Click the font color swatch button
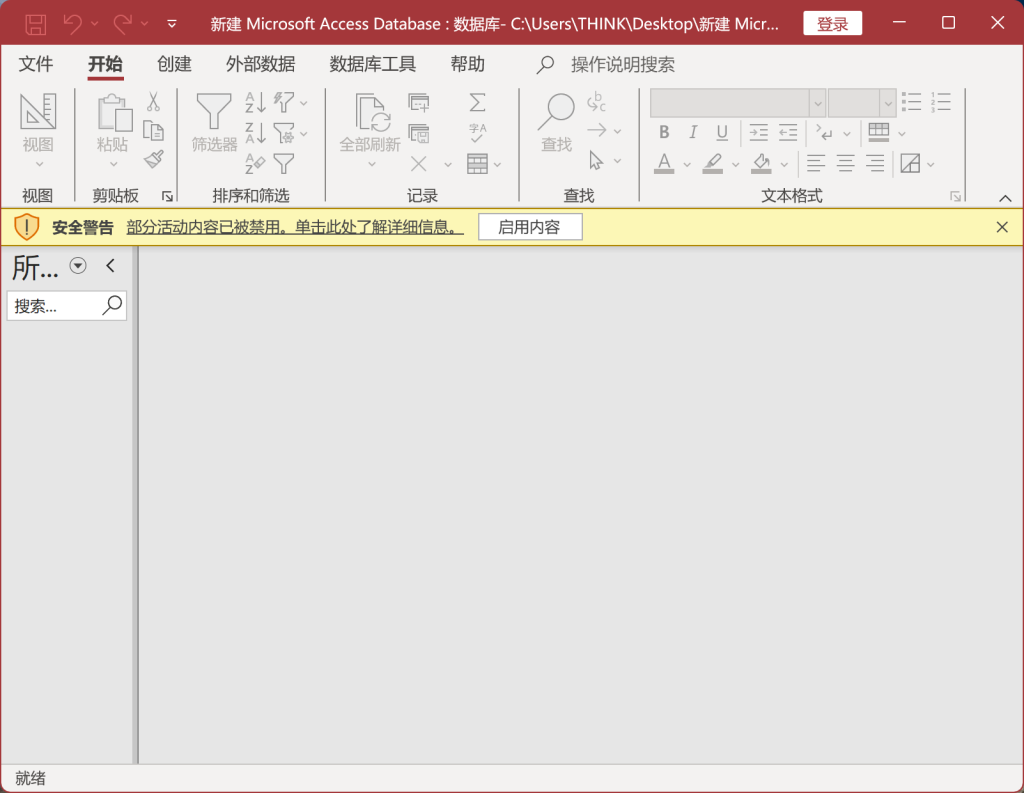The image size is (1024, 793). pyautogui.click(x=664, y=163)
